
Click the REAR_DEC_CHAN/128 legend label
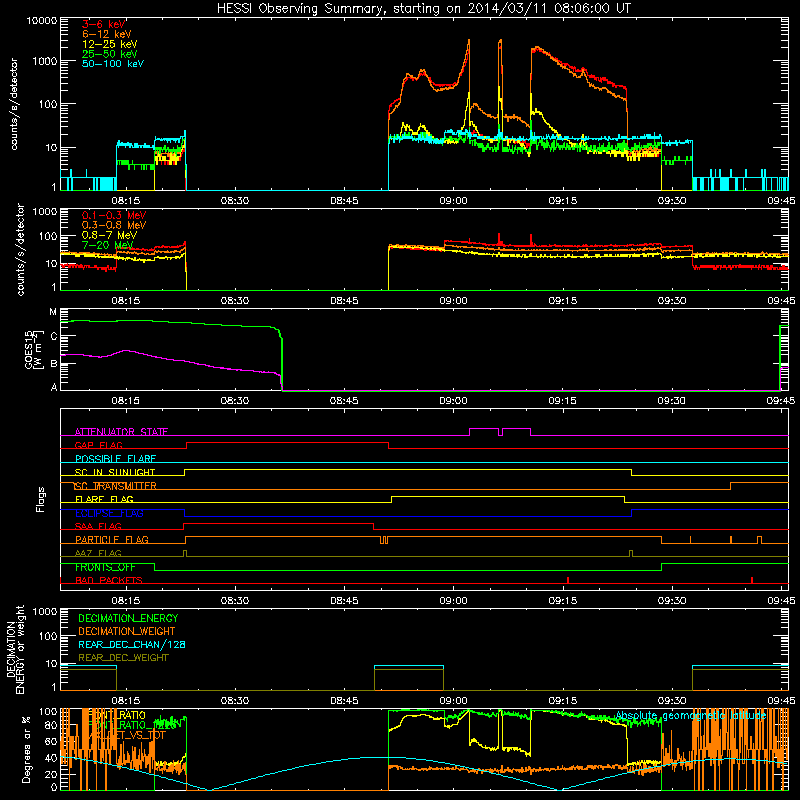tap(132, 644)
